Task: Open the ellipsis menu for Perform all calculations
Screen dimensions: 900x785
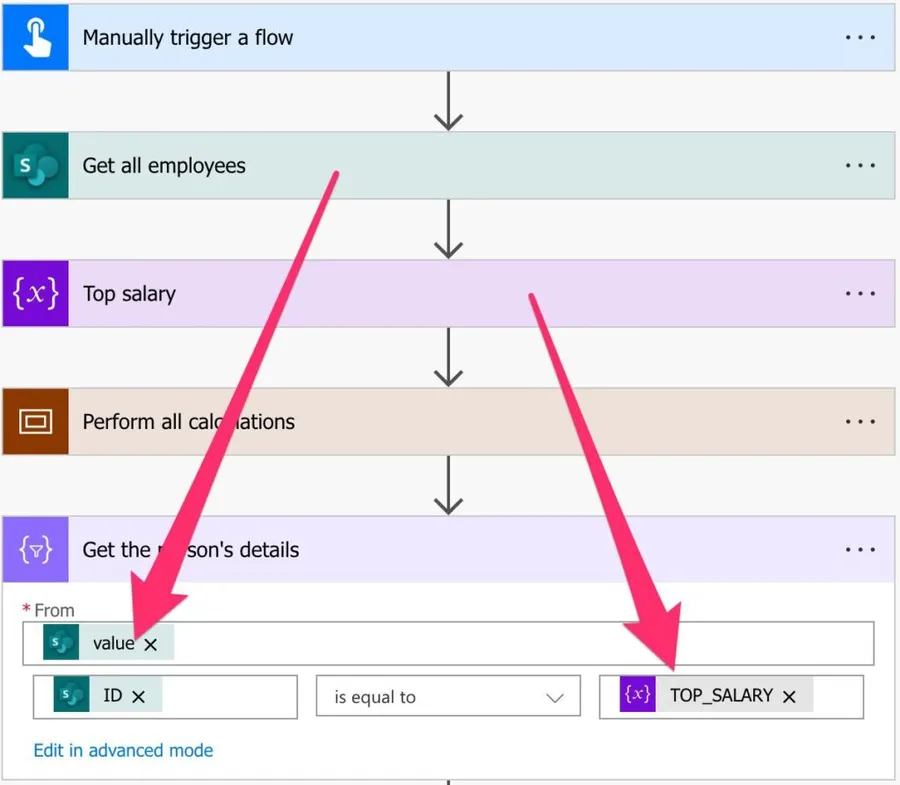Action: pyautogui.click(x=859, y=422)
